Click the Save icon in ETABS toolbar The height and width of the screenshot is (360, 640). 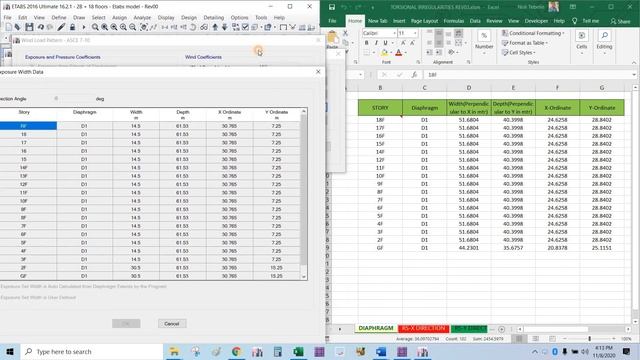point(29,27)
